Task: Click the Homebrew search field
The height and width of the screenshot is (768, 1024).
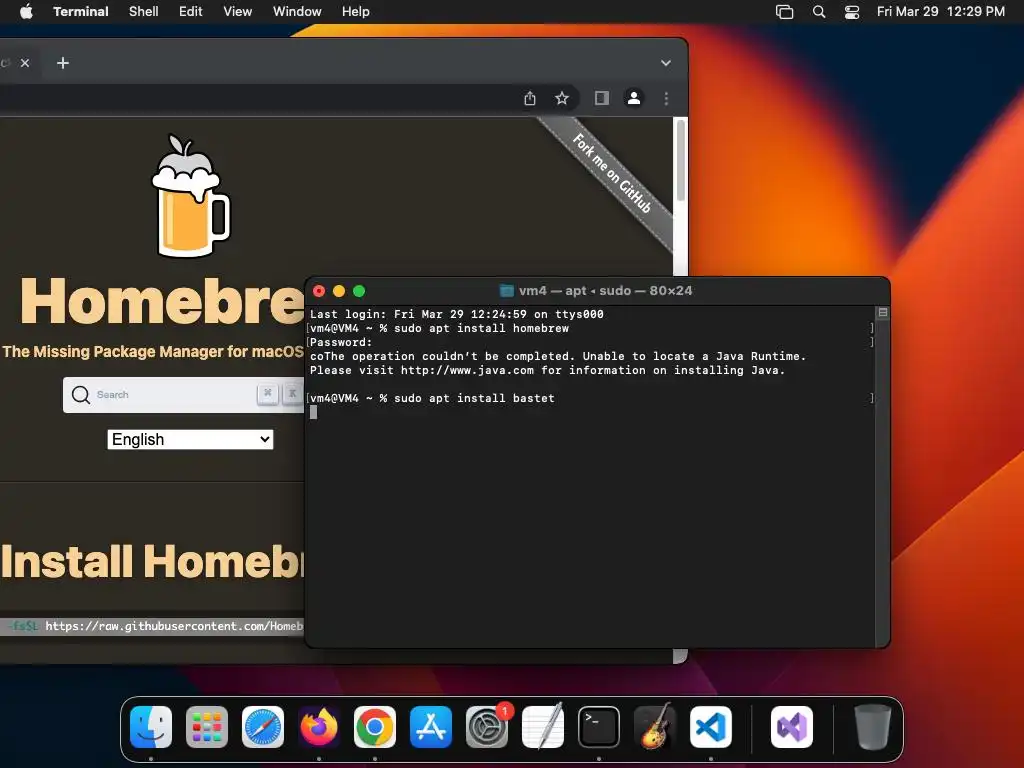Action: (184, 394)
